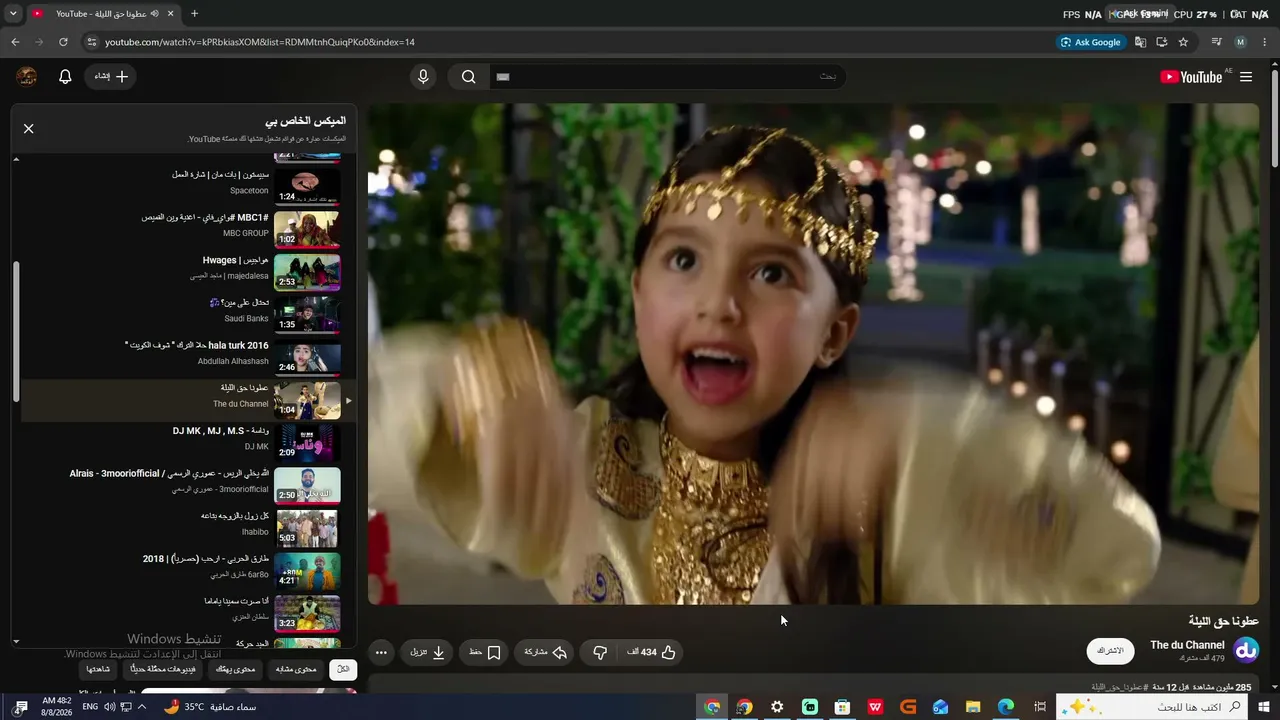This screenshot has height=720, width=1280.
Task: Click the YouTube URL in the address bar
Action: tap(260, 42)
